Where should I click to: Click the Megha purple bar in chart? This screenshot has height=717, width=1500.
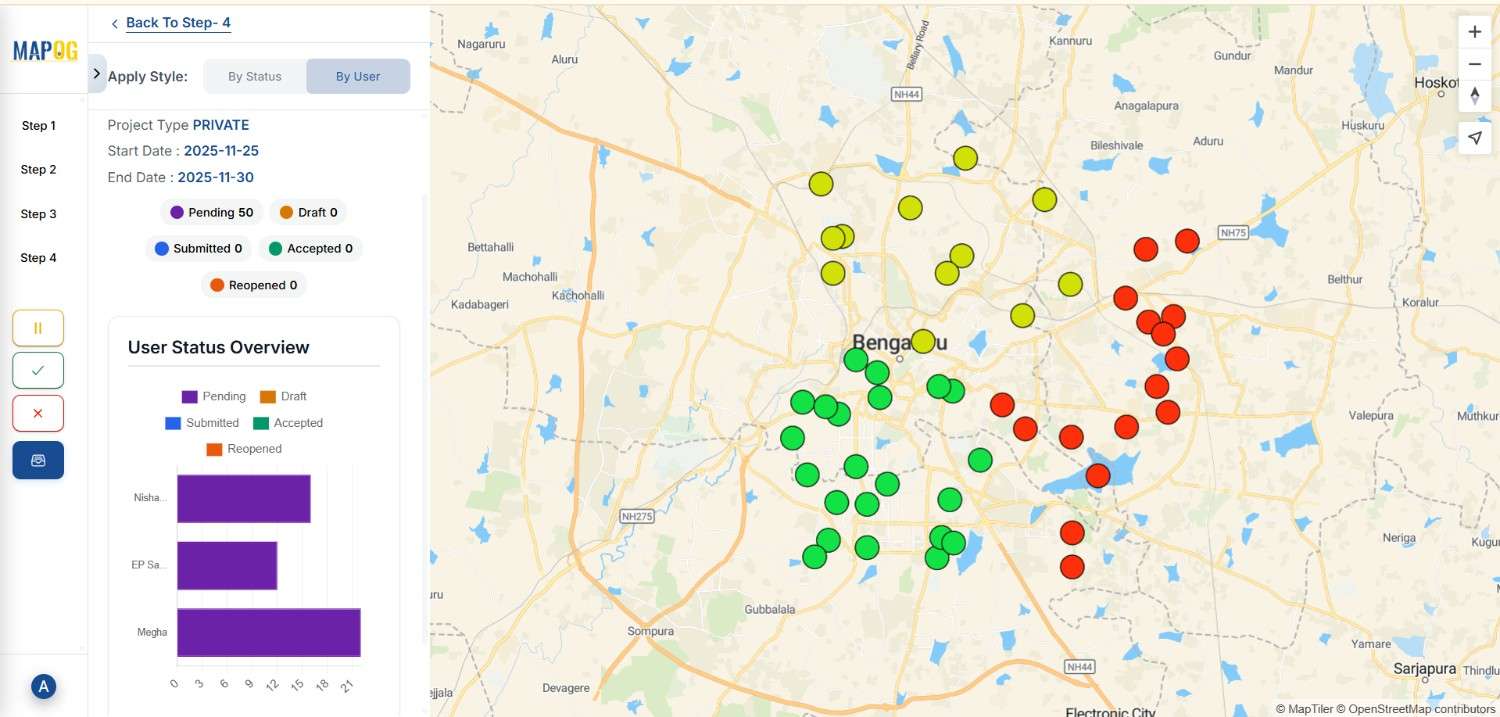pyautogui.click(x=268, y=632)
